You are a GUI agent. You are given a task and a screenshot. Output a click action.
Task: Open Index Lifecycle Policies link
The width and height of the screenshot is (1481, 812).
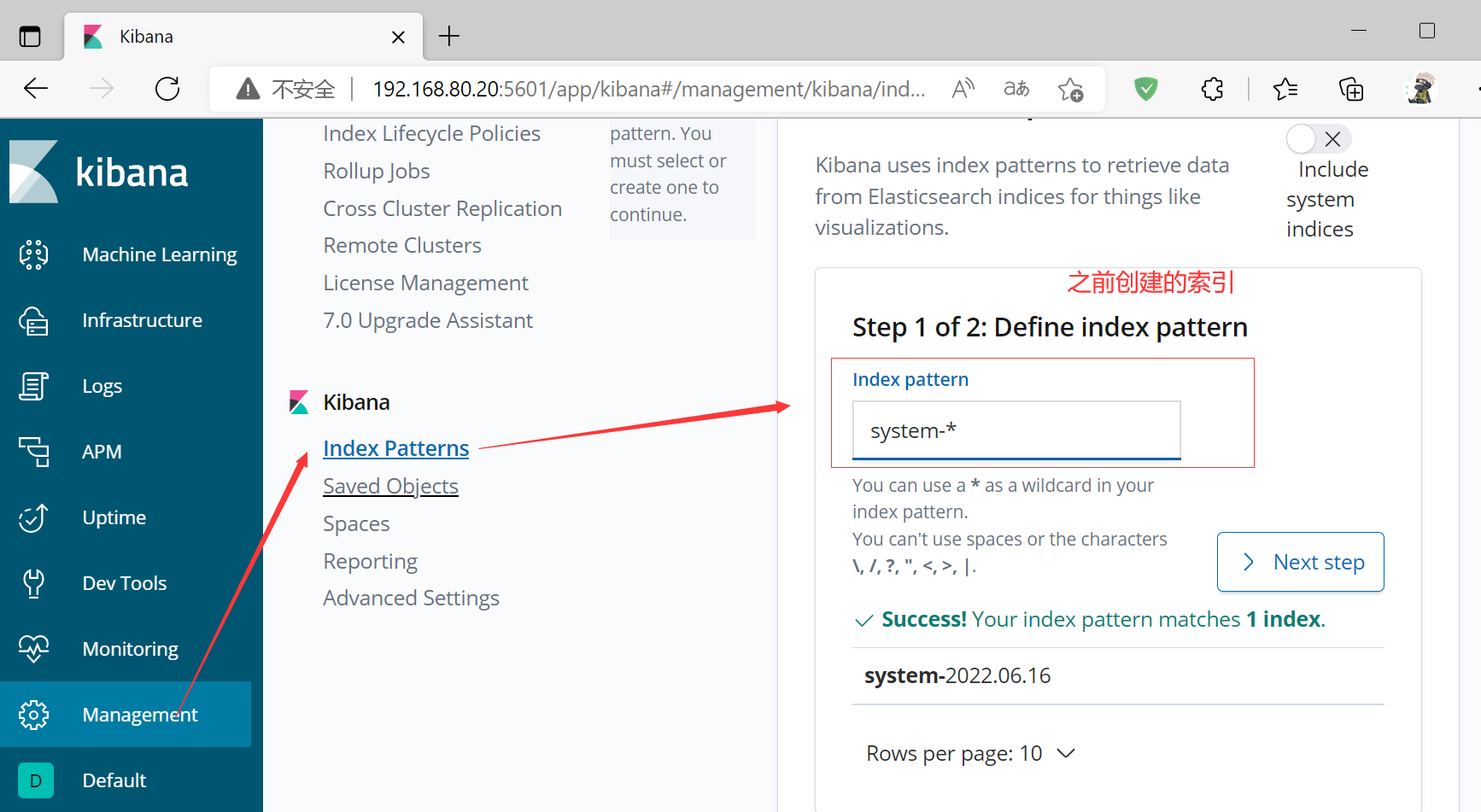tap(431, 133)
